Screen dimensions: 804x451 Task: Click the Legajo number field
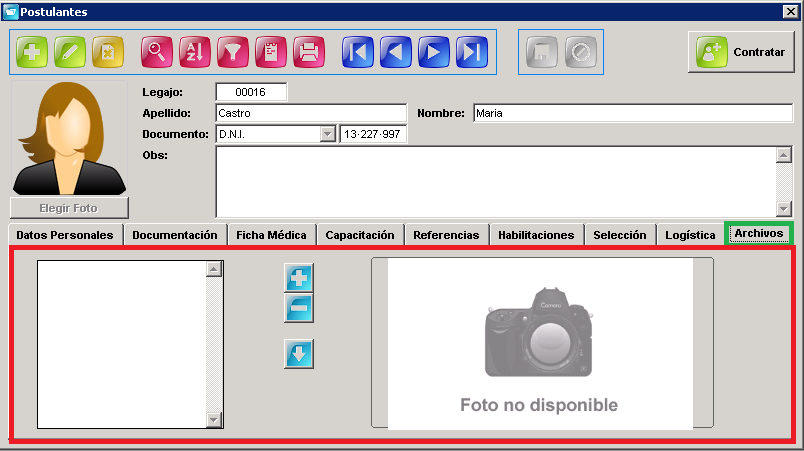pos(251,92)
